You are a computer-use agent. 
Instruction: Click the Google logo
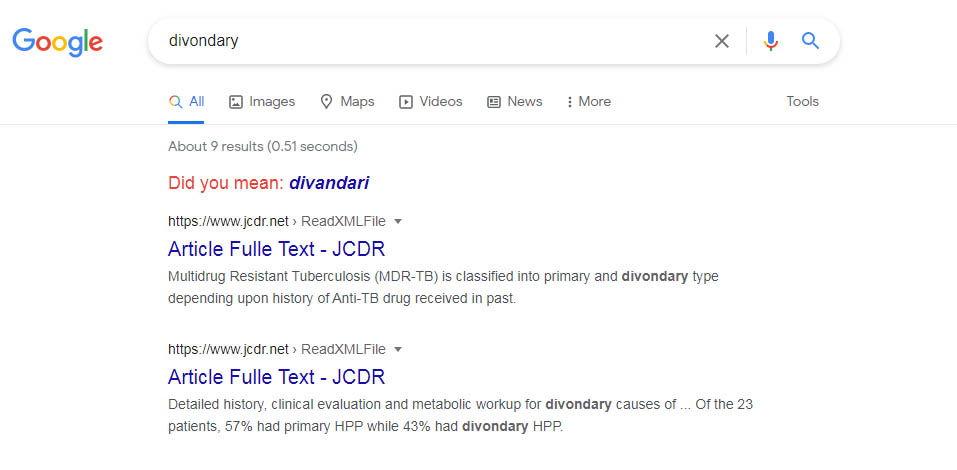click(x=57, y=42)
